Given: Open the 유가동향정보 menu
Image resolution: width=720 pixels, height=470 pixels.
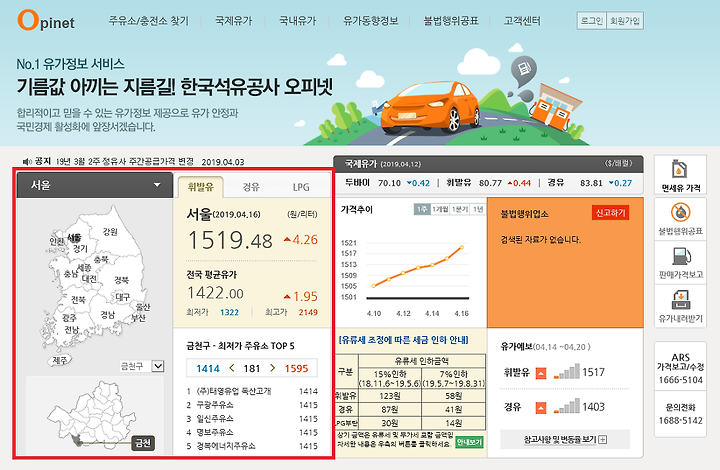Looking at the screenshot, I should [x=371, y=21].
